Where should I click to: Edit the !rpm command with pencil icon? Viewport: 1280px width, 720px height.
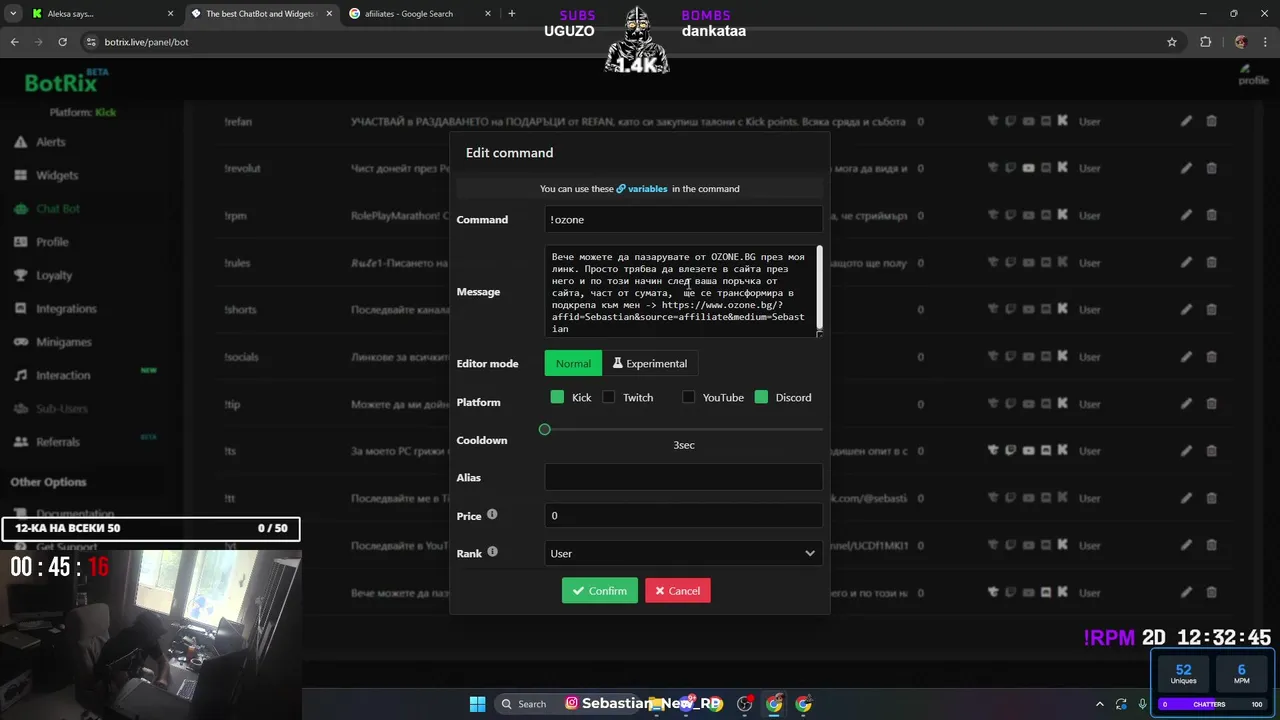[x=1186, y=215]
